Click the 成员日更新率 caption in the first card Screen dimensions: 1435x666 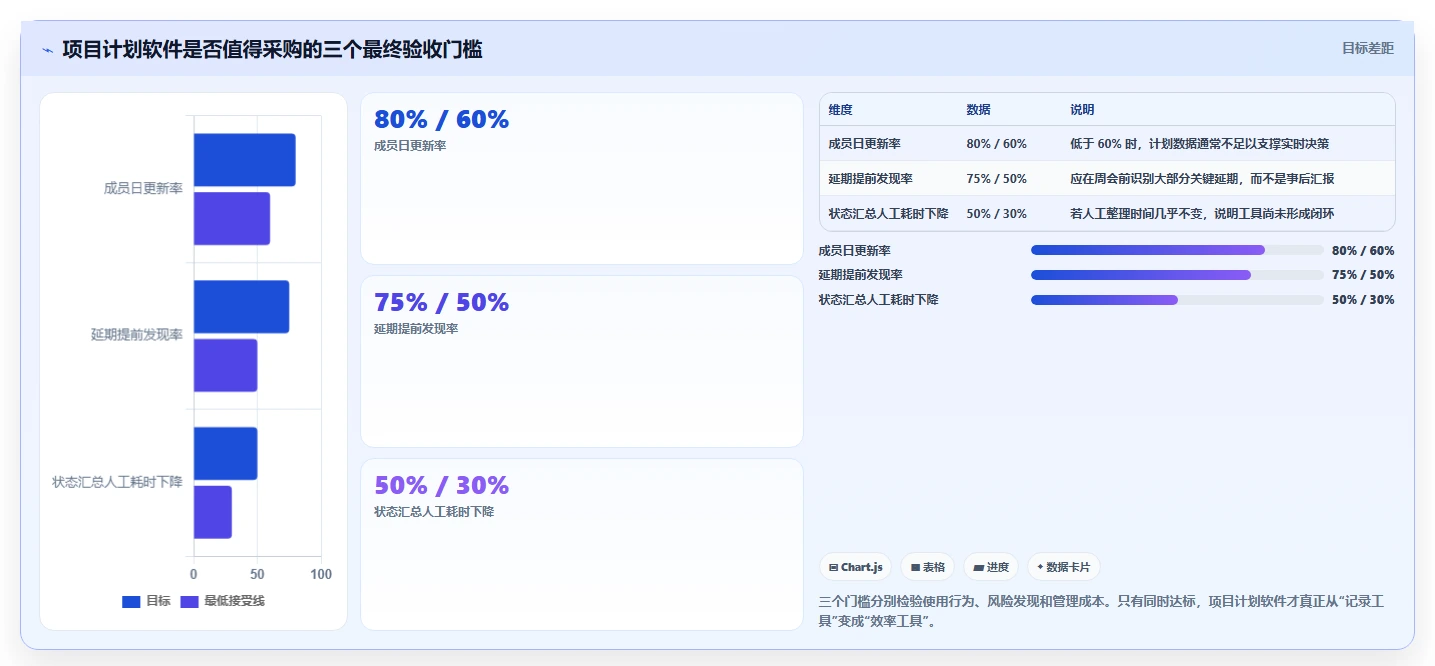click(410, 146)
